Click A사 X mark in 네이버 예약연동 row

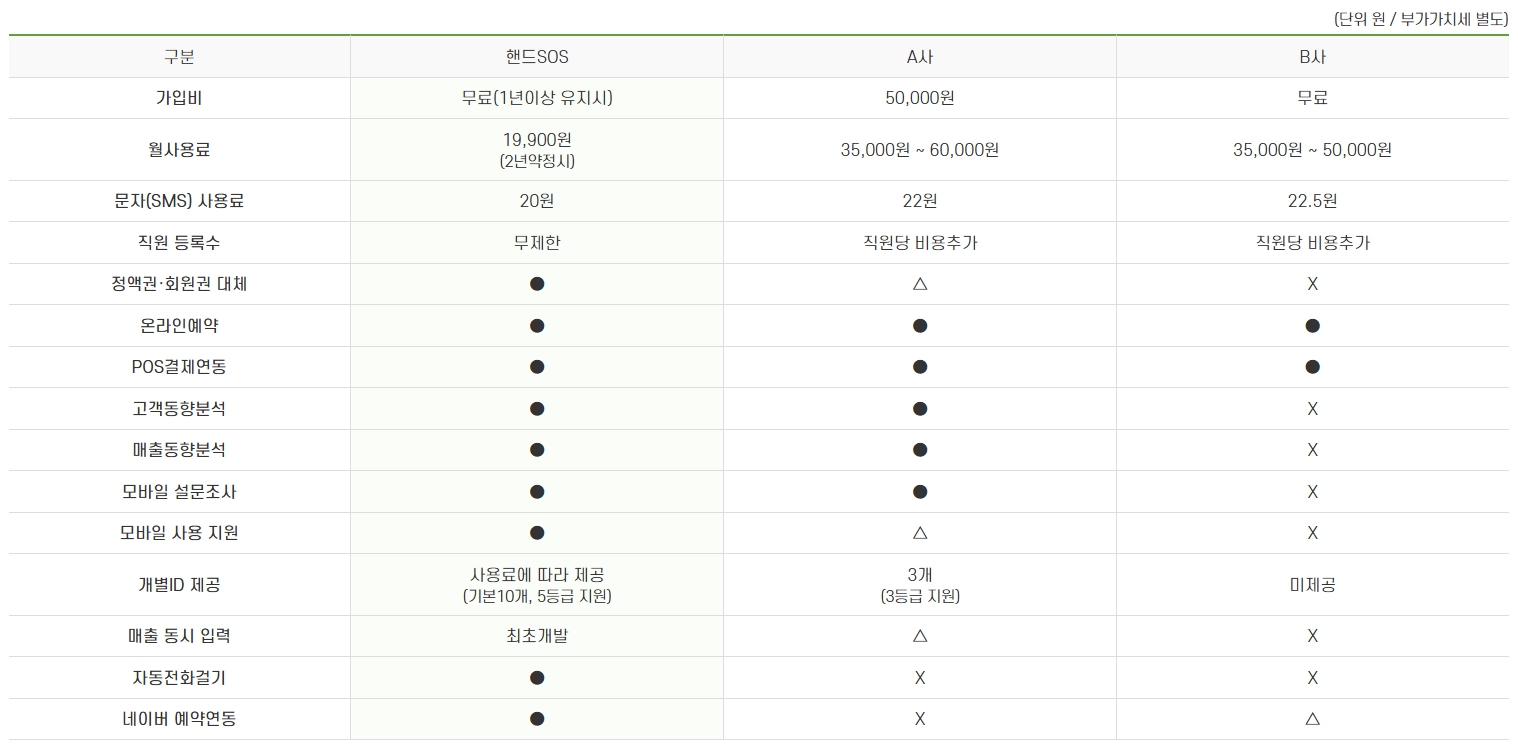point(920,719)
